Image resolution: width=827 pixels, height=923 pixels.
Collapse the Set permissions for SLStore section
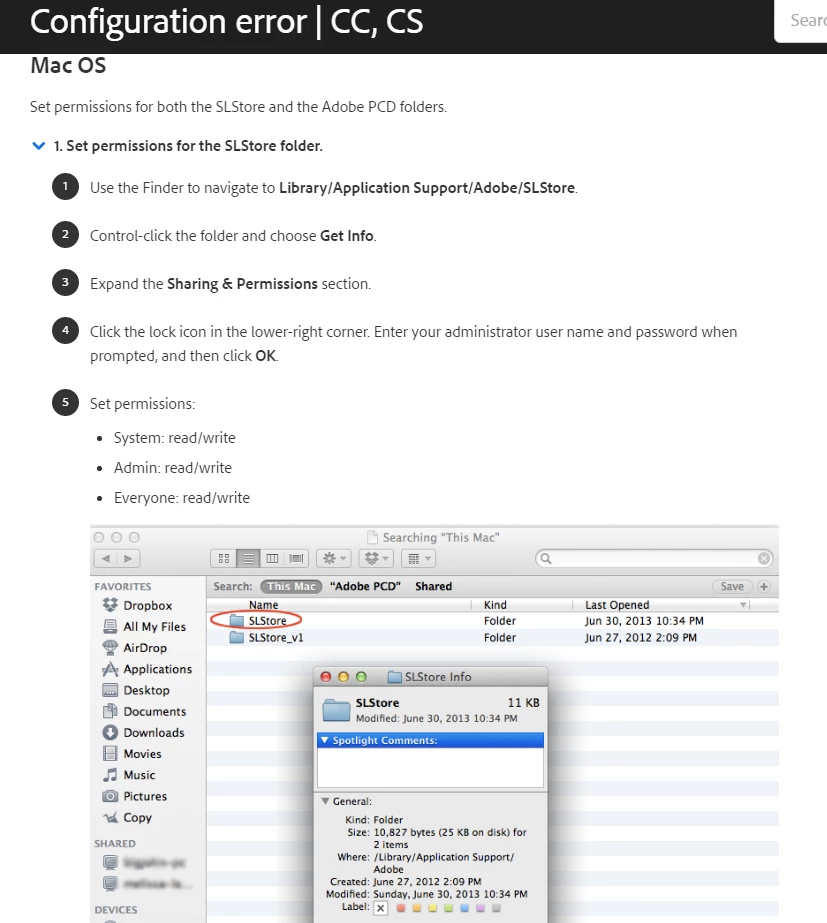(x=38, y=146)
